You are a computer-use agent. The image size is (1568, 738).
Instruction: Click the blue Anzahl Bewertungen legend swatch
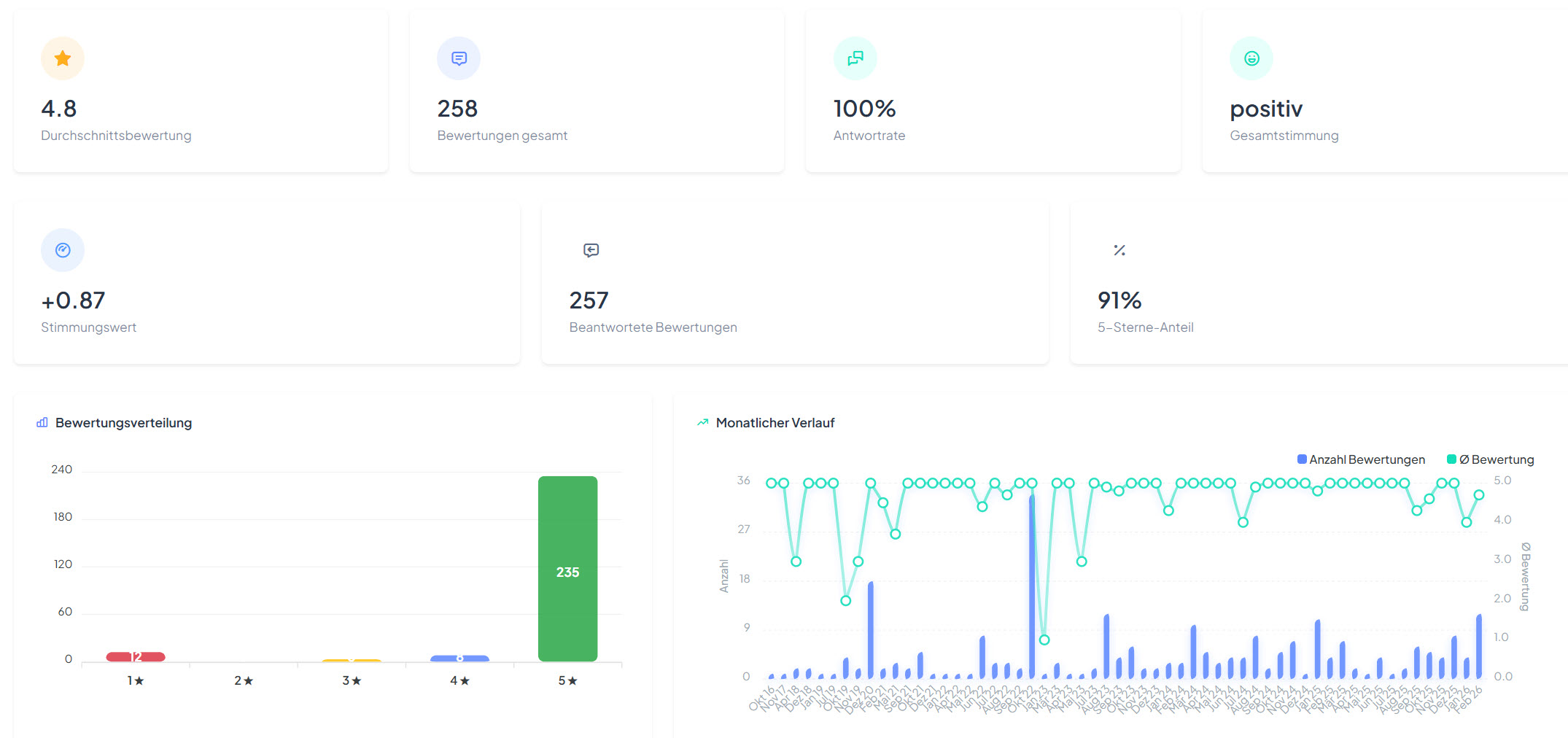(1302, 459)
